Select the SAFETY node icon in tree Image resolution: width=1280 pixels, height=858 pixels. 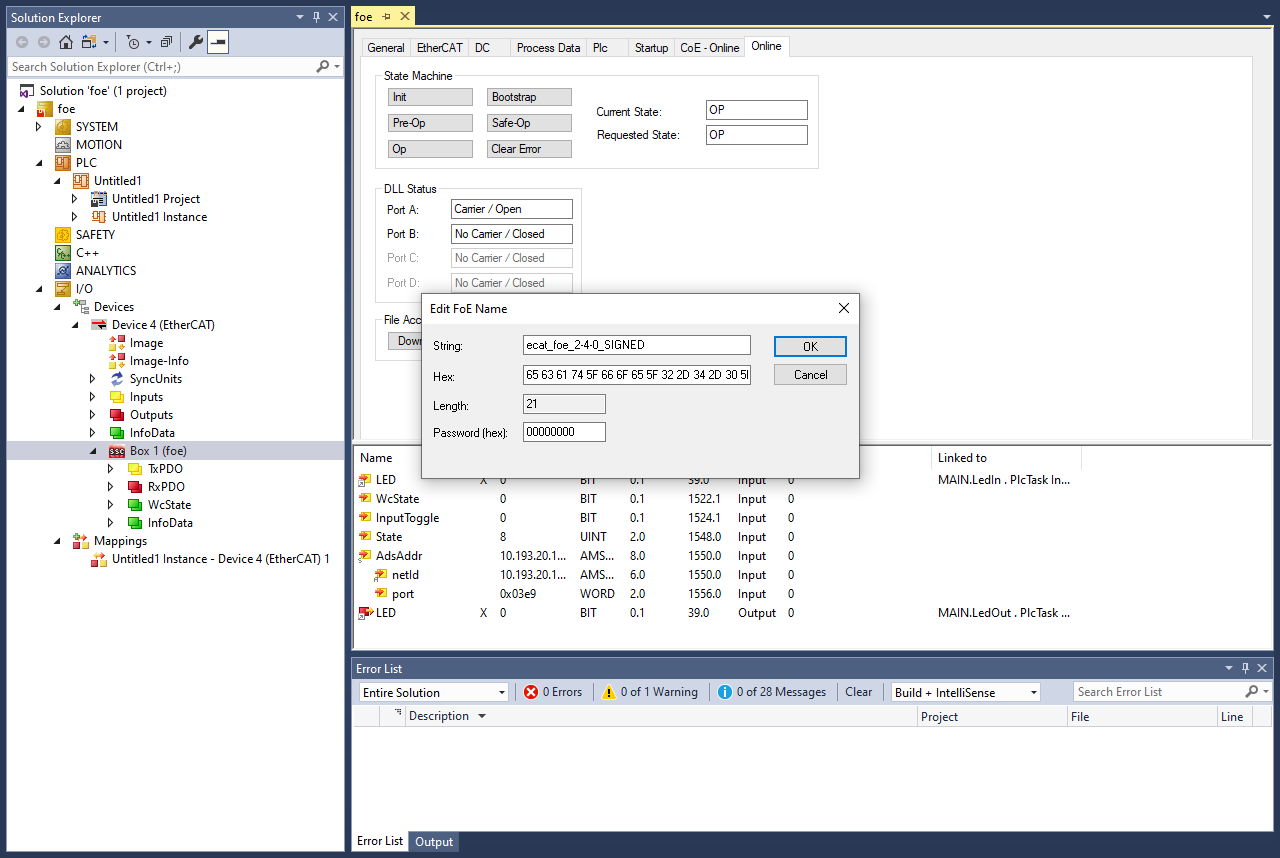pyautogui.click(x=63, y=235)
